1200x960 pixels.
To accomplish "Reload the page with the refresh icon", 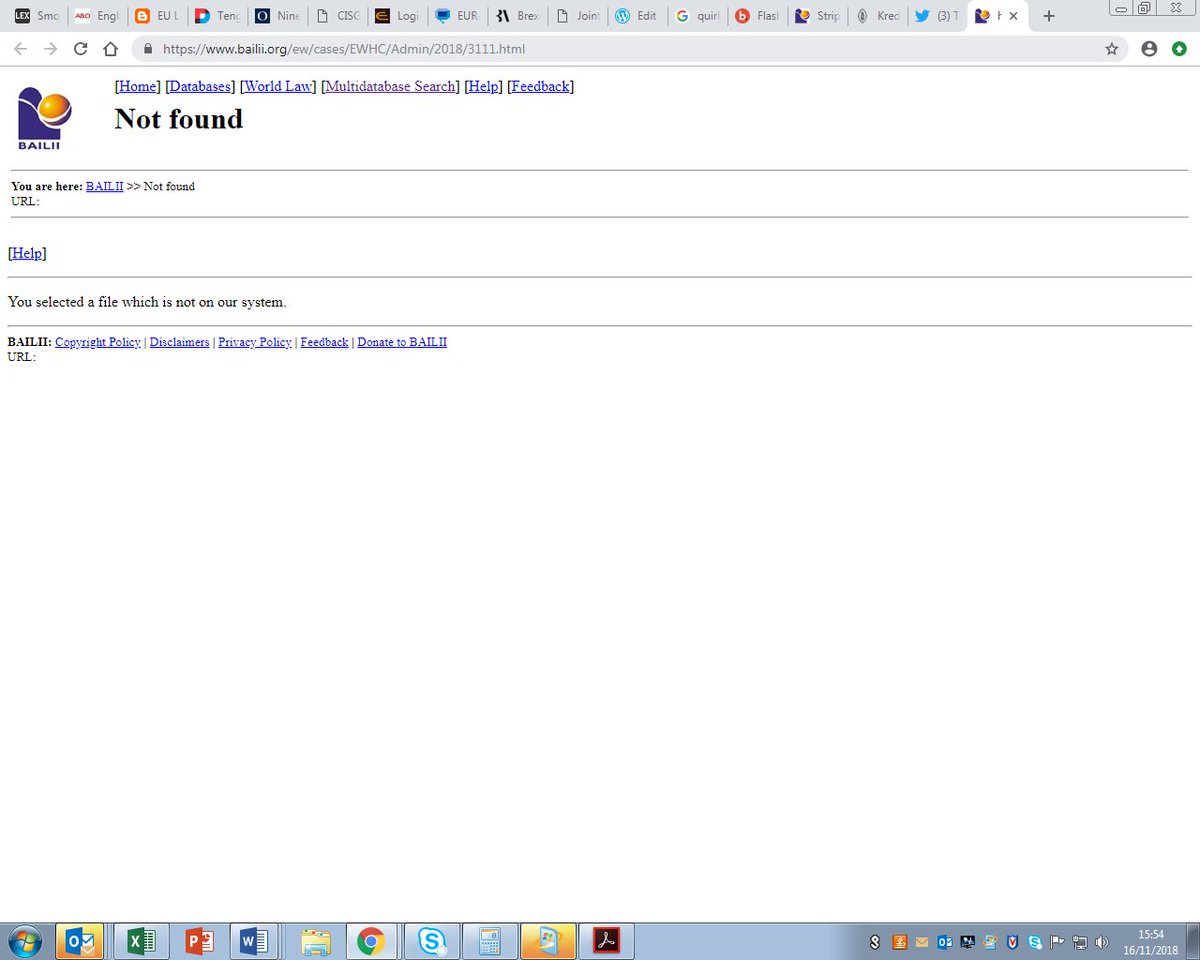I will pyautogui.click(x=80, y=48).
